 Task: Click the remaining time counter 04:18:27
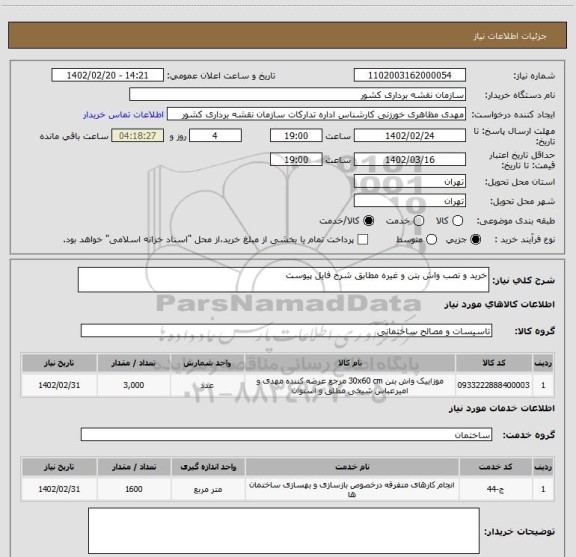[137, 136]
